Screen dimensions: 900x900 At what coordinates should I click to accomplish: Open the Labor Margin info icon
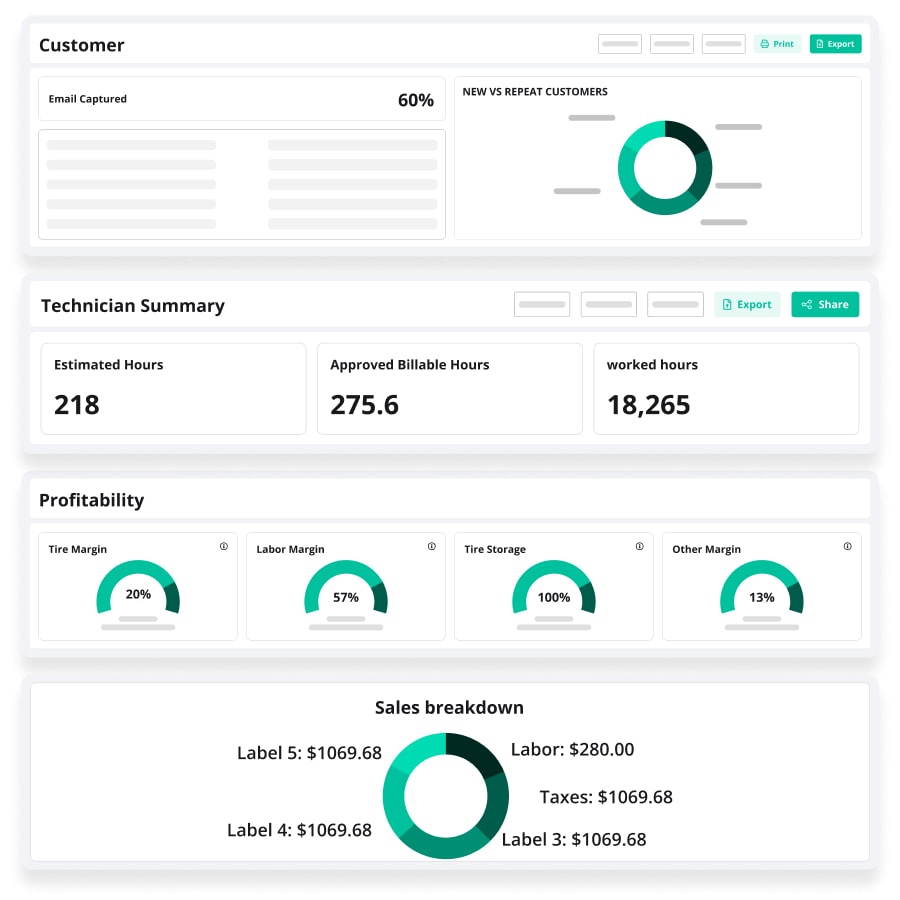(x=432, y=547)
